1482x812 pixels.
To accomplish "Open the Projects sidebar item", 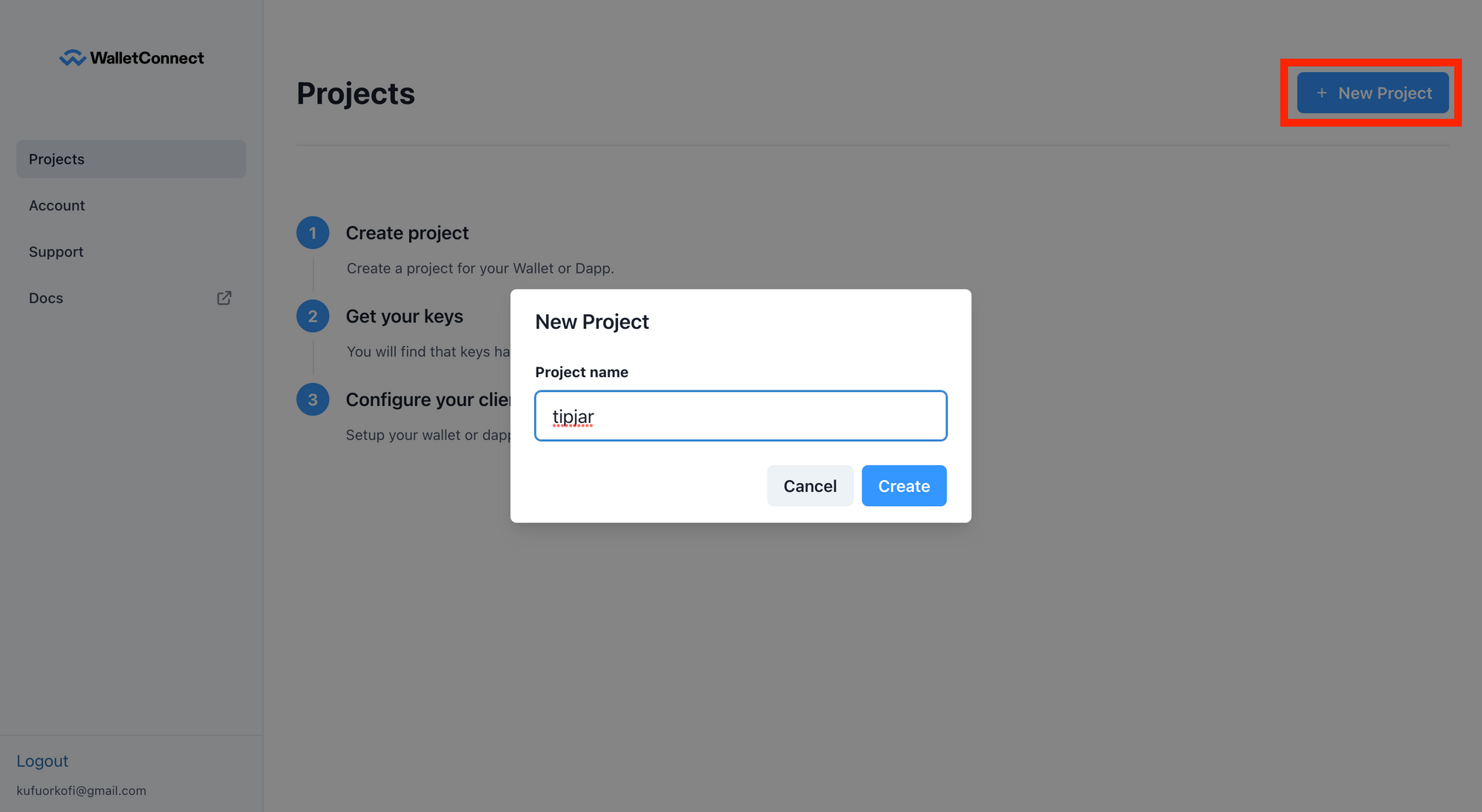I will click(131, 159).
